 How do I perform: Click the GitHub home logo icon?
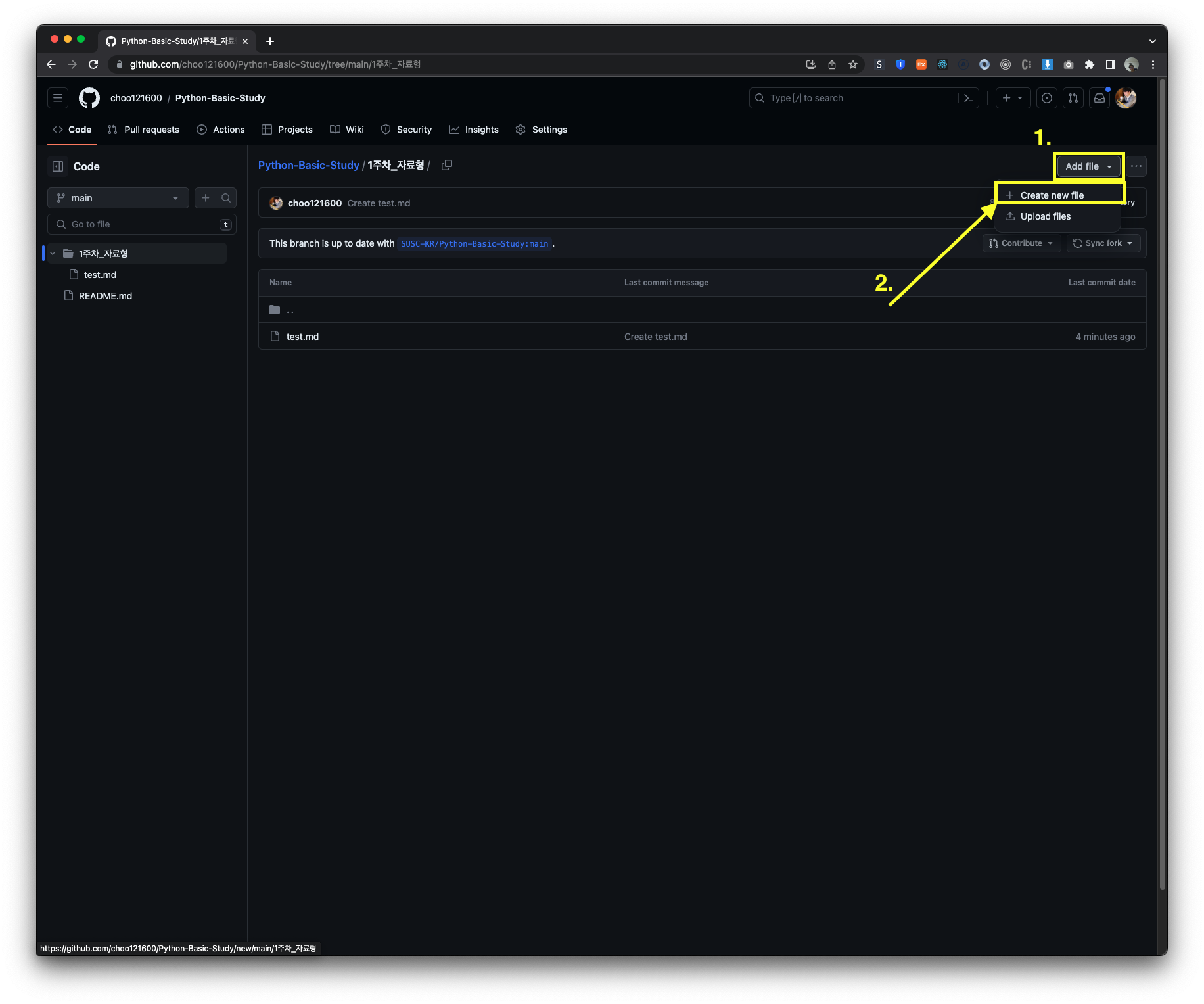[x=89, y=97]
